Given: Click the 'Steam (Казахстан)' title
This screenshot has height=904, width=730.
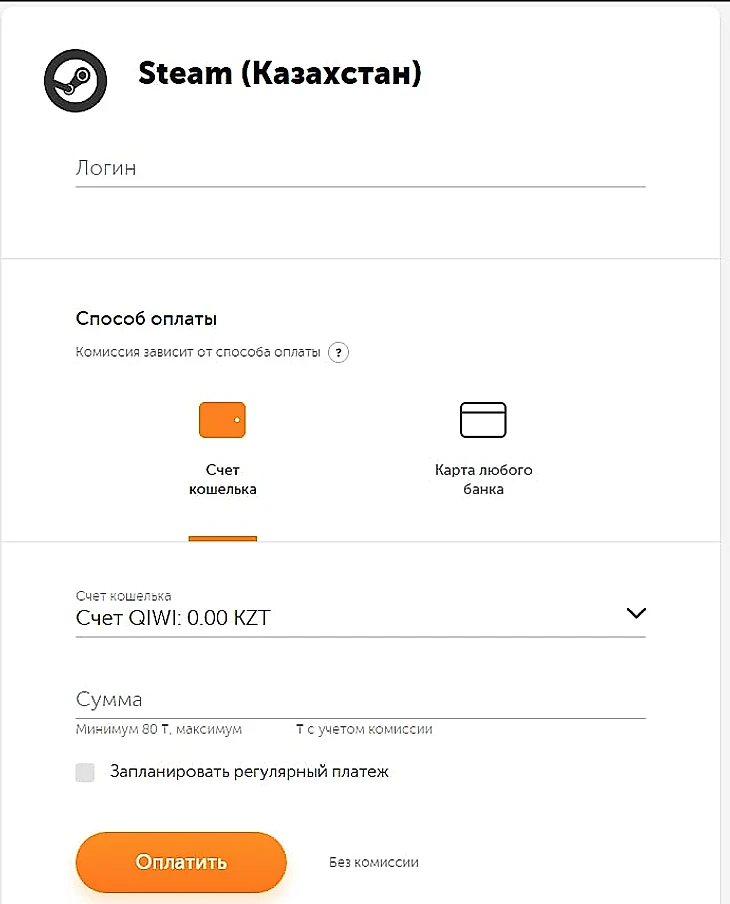Looking at the screenshot, I should [x=279, y=74].
